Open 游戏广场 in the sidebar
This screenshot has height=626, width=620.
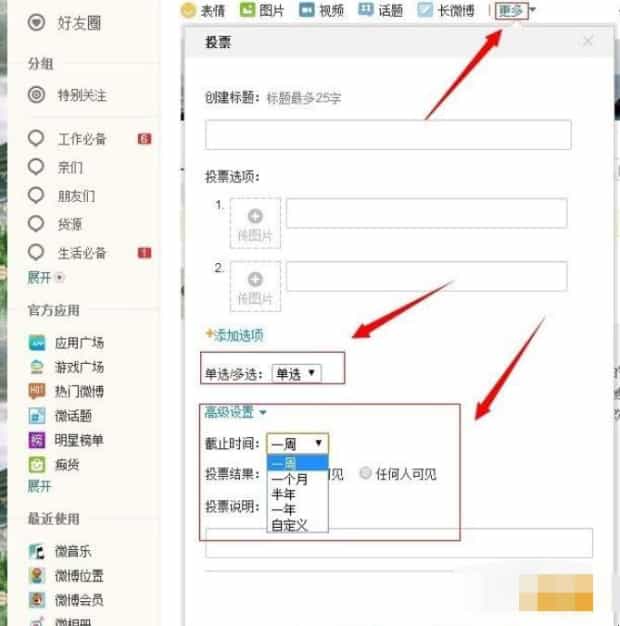(79, 367)
